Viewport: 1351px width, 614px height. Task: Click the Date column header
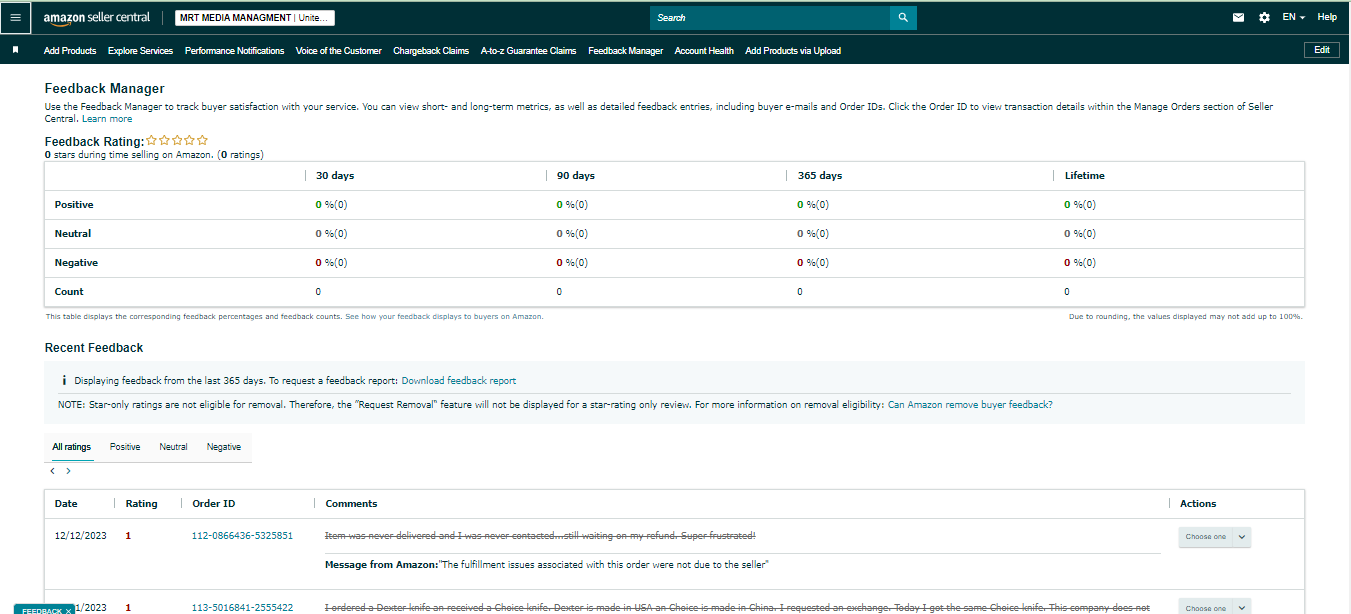coord(66,504)
